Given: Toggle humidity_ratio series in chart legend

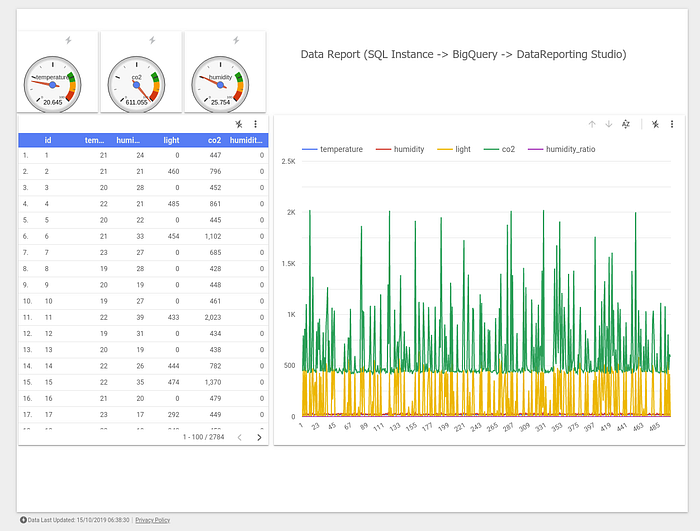Looking at the screenshot, I should [x=562, y=149].
